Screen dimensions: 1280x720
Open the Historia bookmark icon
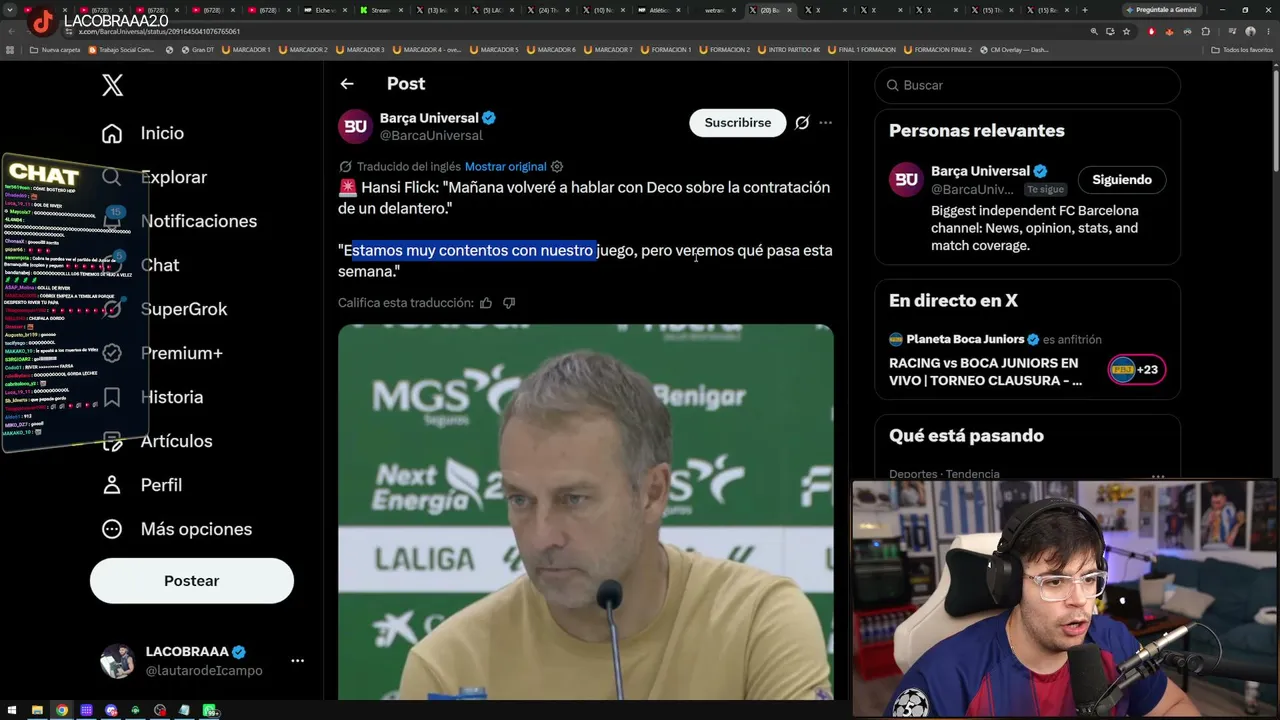click(x=112, y=397)
